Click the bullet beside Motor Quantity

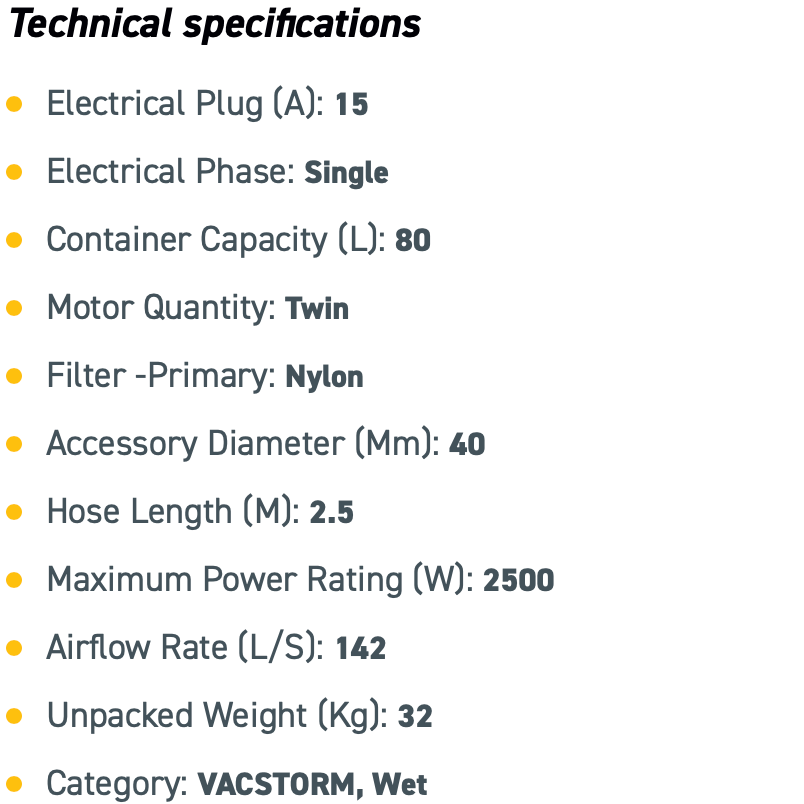coord(14,308)
